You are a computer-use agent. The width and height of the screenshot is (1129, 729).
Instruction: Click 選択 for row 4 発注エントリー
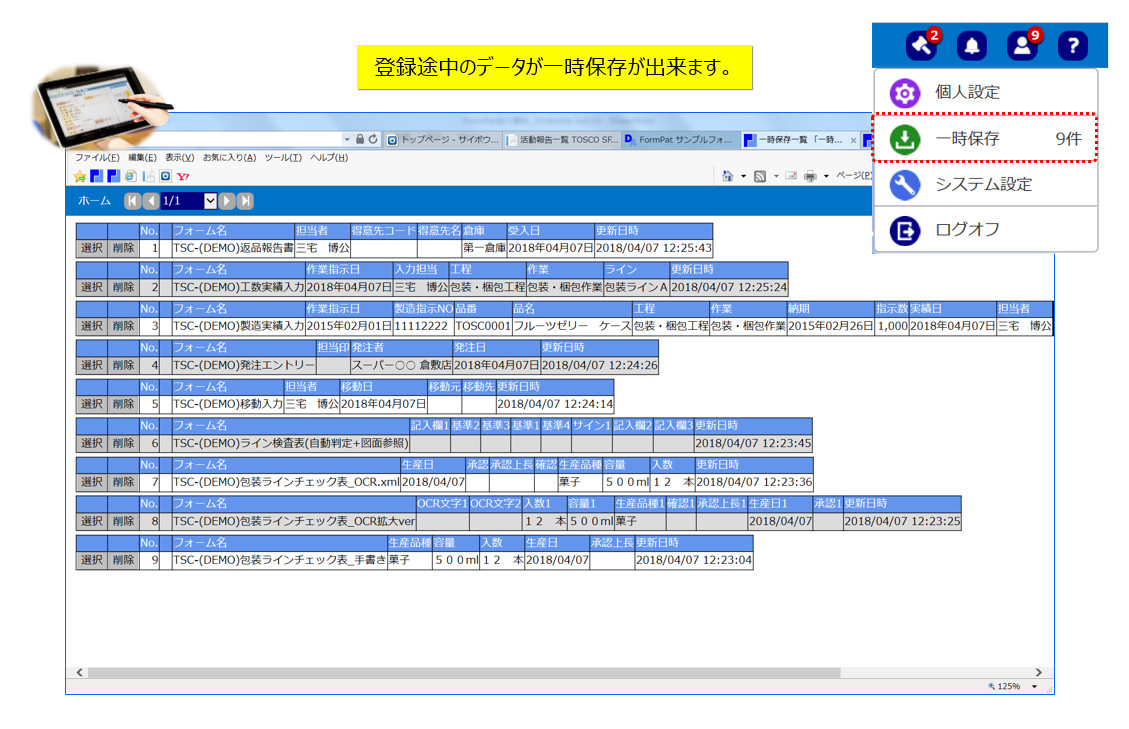(91, 365)
